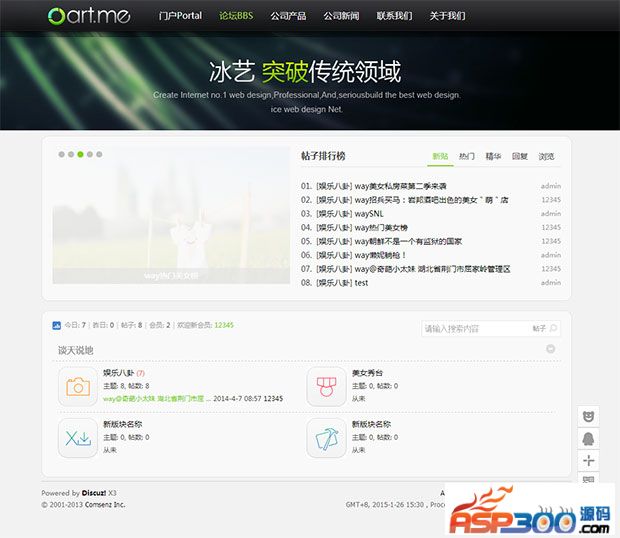The width and height of the screenshot is (620, 538).
Task: Click the bear face sidebar icon
Action: tap(588, 416)
